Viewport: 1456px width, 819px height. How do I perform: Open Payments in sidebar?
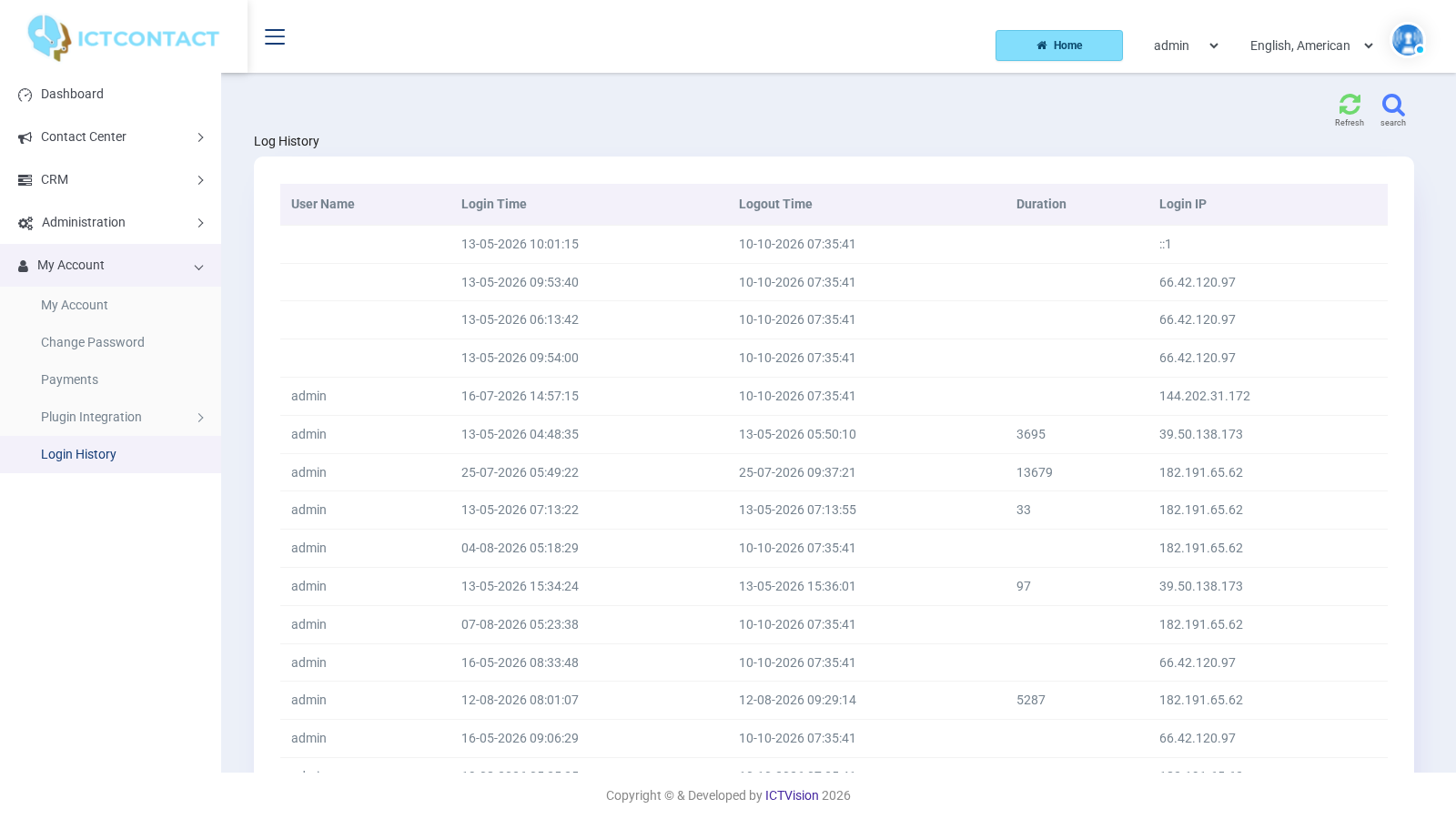(x=69, y=379)
